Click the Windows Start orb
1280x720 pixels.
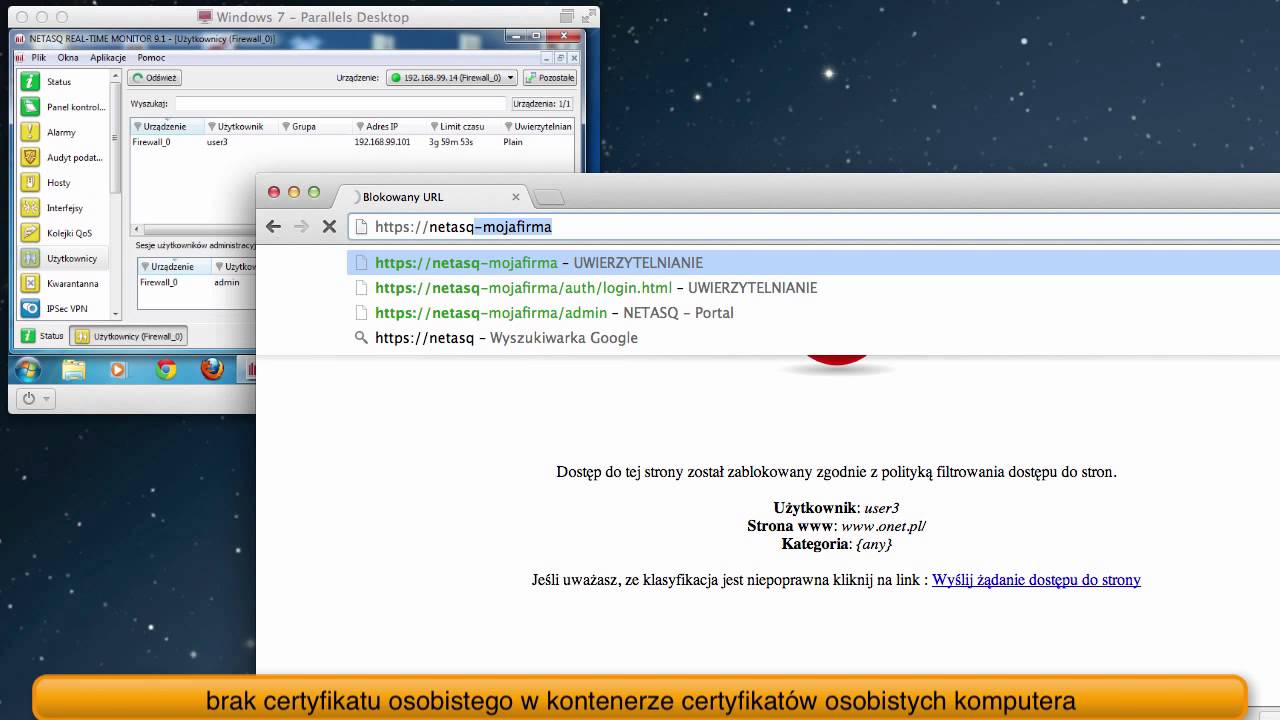point(28,369)
